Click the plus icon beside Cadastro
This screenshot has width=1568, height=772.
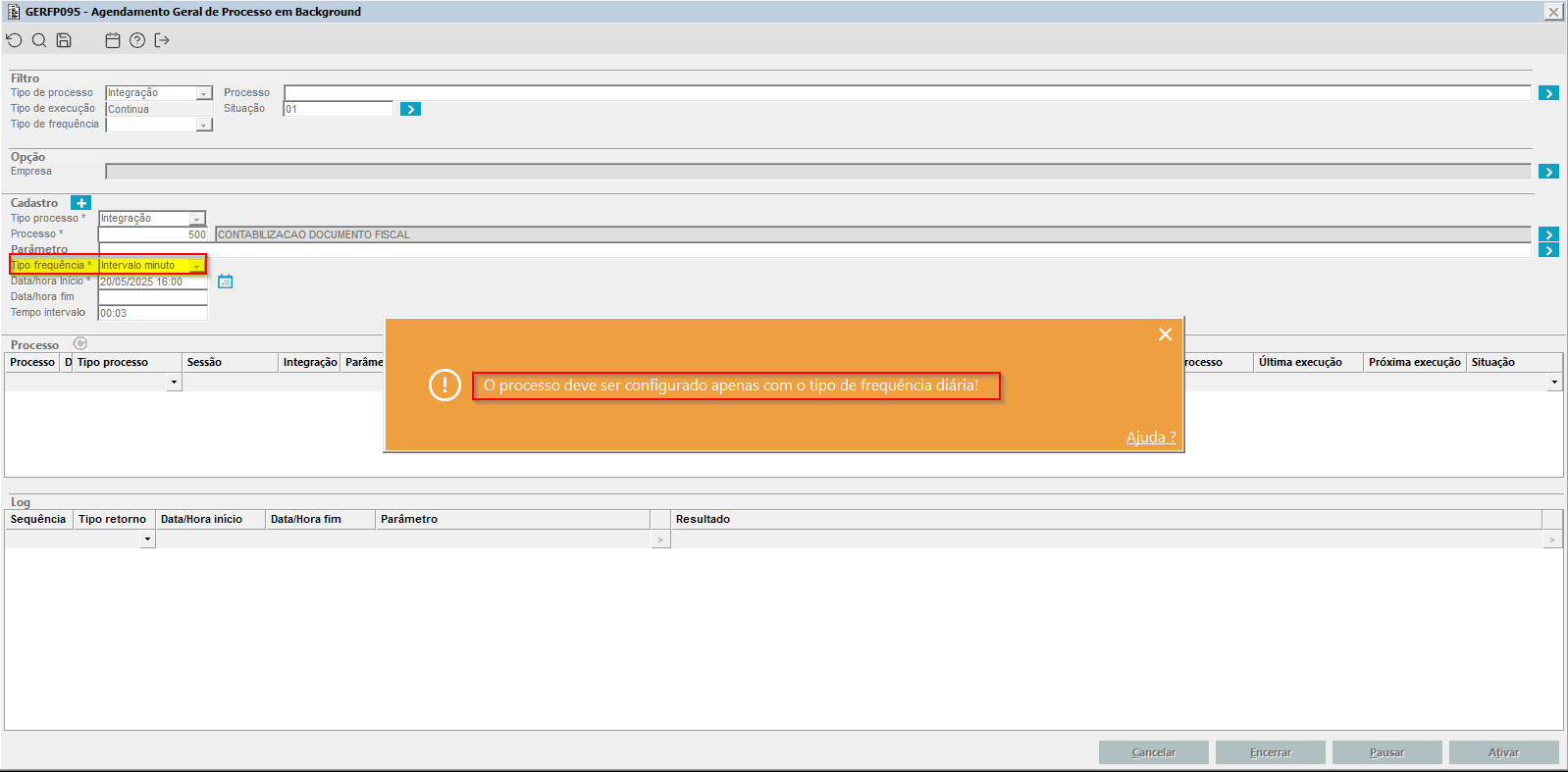(80, 203)
